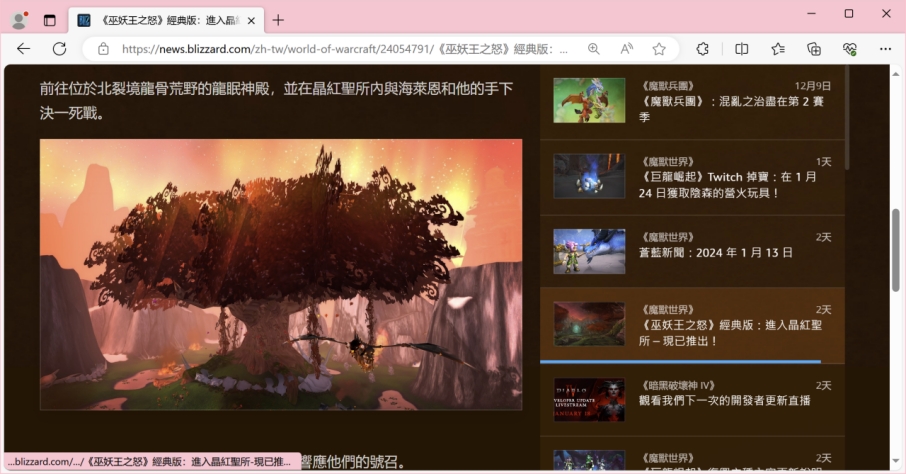Screen dimensions: 906x474
Task: Open the large tree landscape image
Action: click(x=281, y=275)
